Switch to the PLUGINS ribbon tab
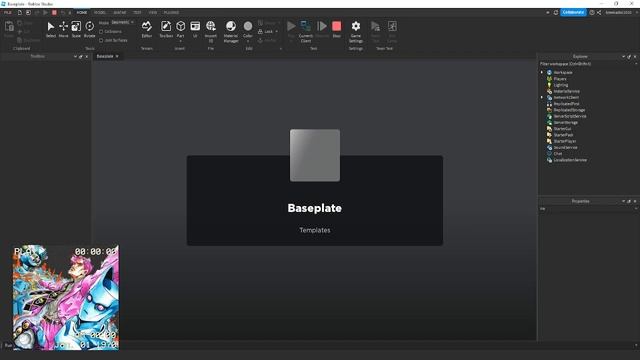This screenshot has width=640, height=360. 171,13
